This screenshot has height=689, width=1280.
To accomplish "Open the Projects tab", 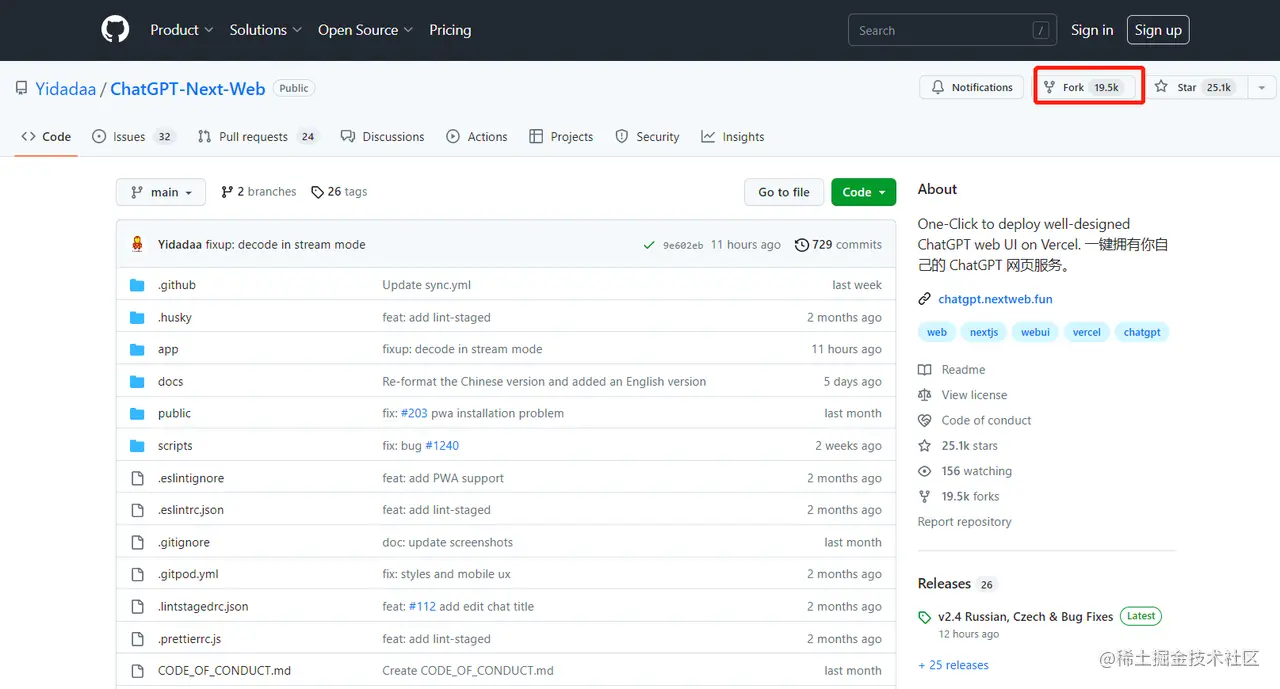I will (561, 136).
